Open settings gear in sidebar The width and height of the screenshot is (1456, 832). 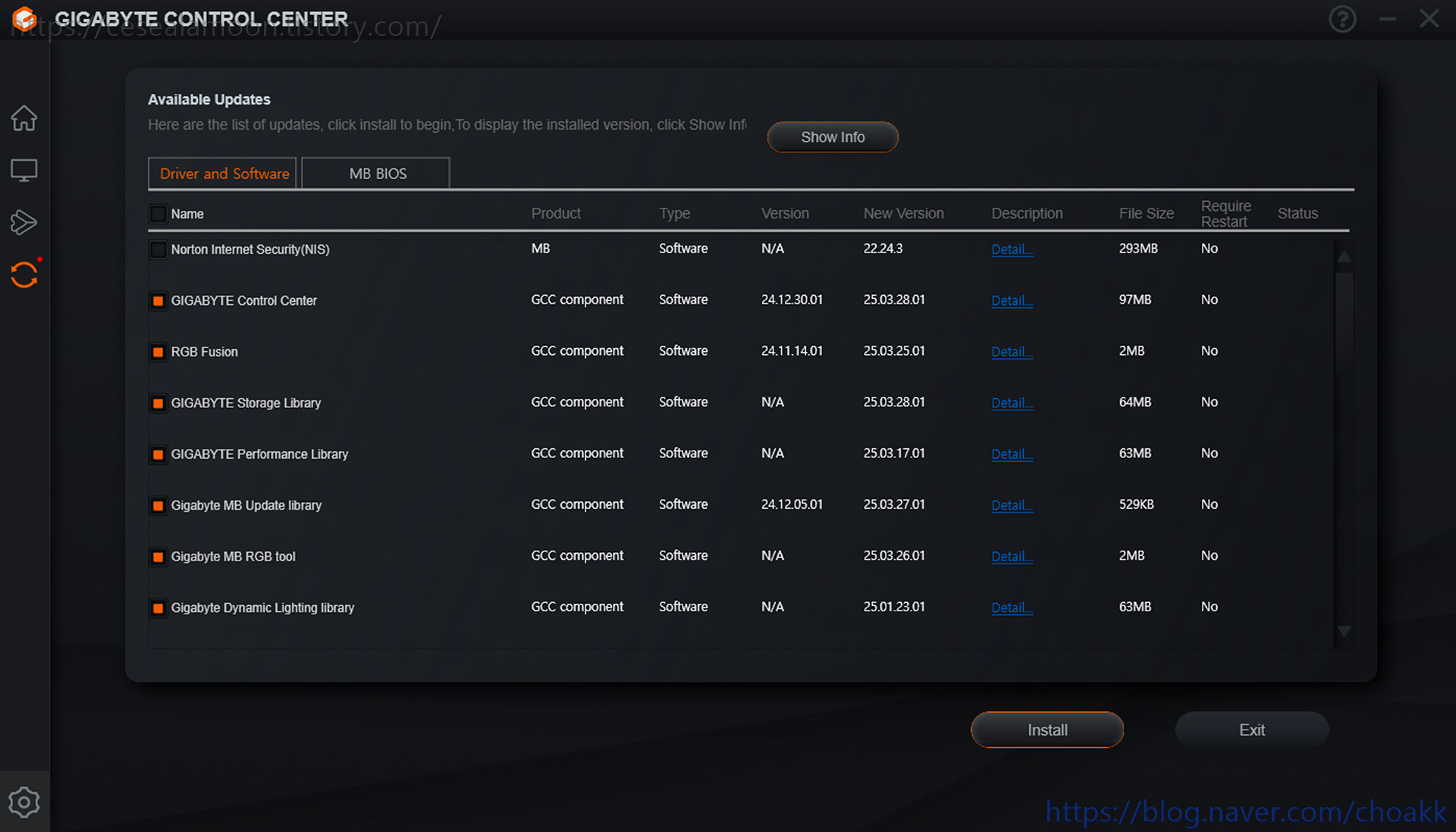pyautogui.click(x=24, y=802)
